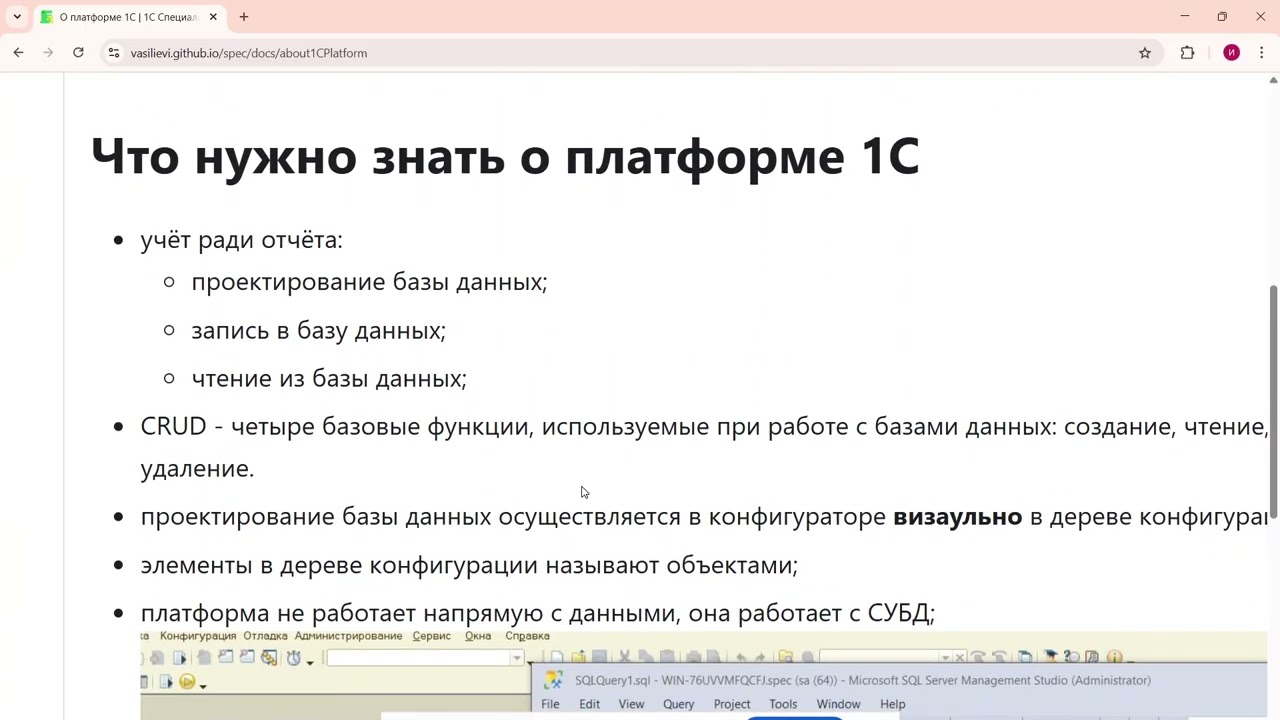Open Edit menu in SQL Server Management Studio
This screenshot has height=720, width=1280.
point(589,704)
